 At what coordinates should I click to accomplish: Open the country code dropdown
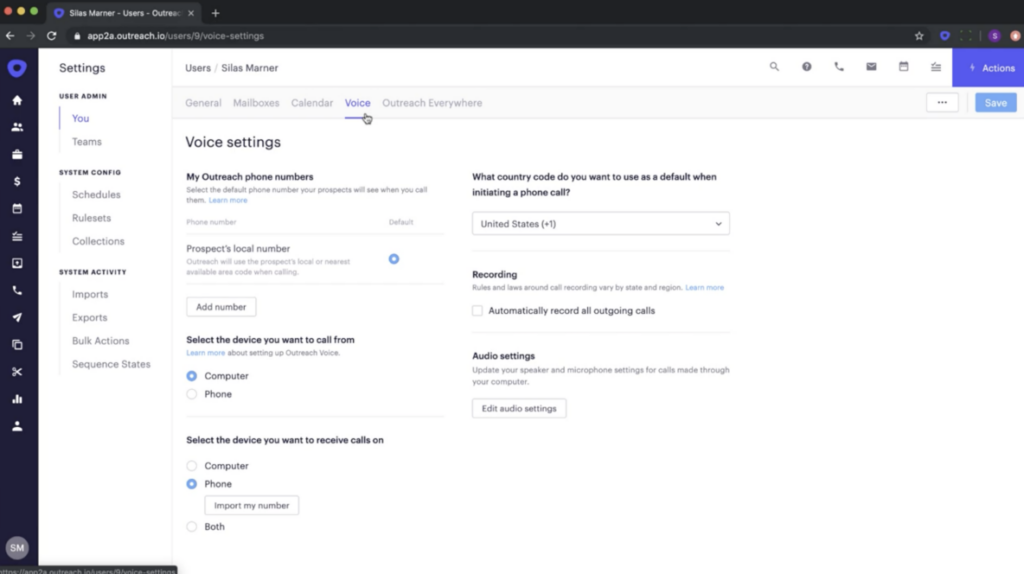(601, 224)
